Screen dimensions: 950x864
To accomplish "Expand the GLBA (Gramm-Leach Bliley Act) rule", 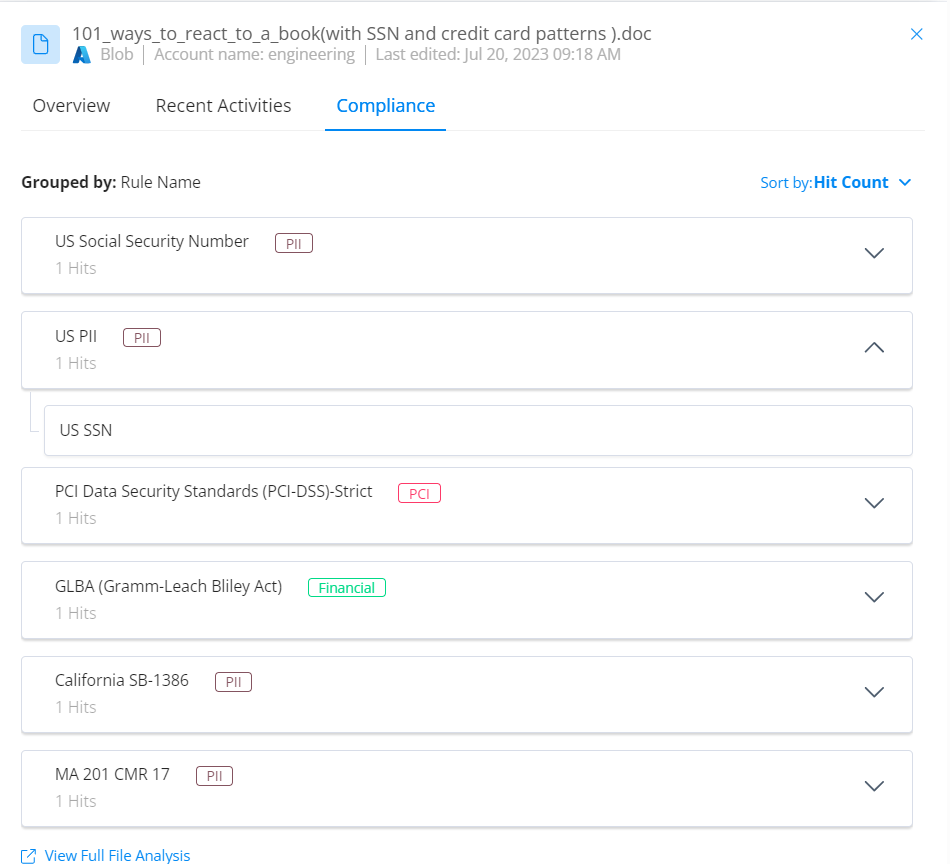I will pos(874,597).
